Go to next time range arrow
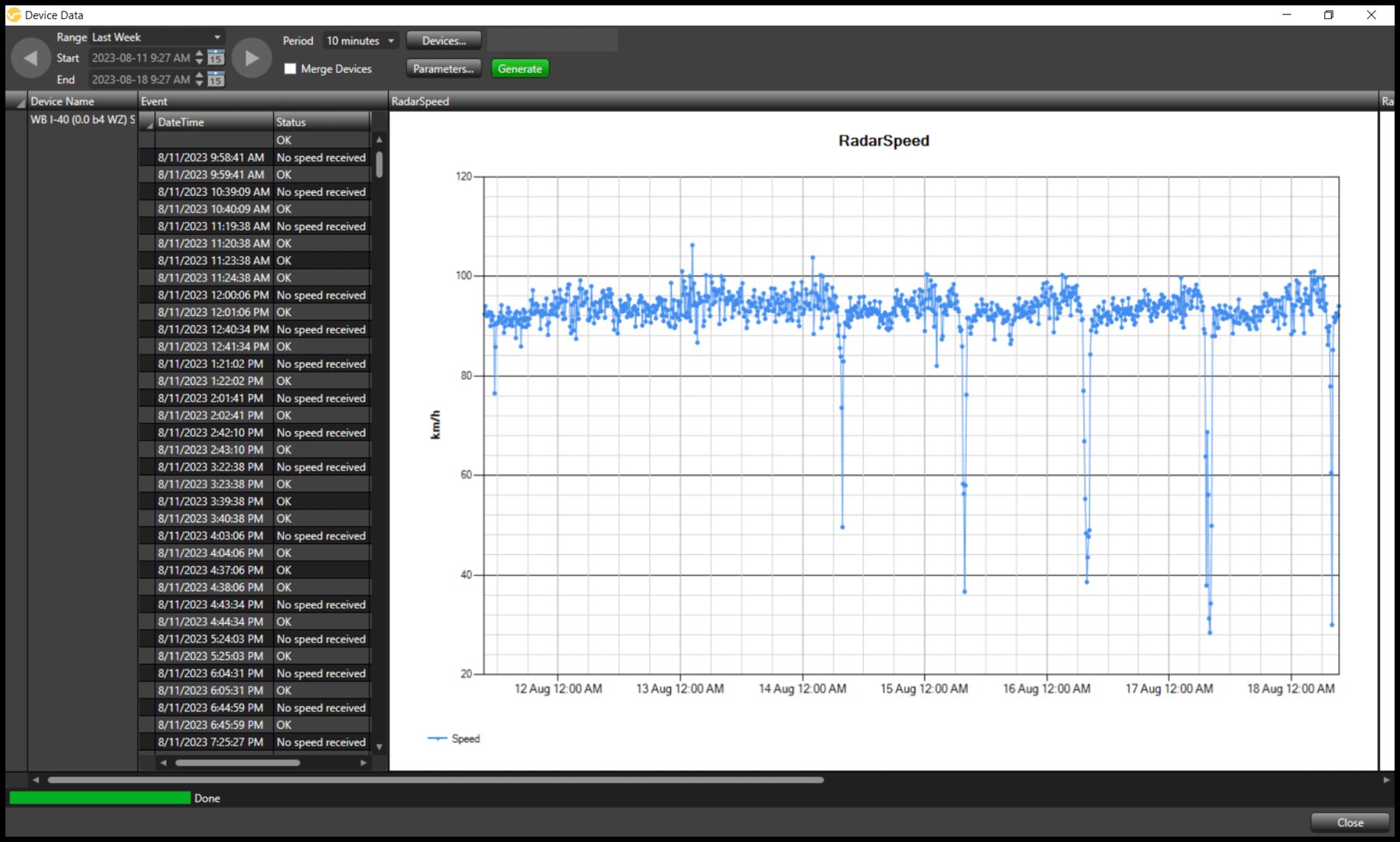Screen dimensions: 1400x842 [252, 58]
